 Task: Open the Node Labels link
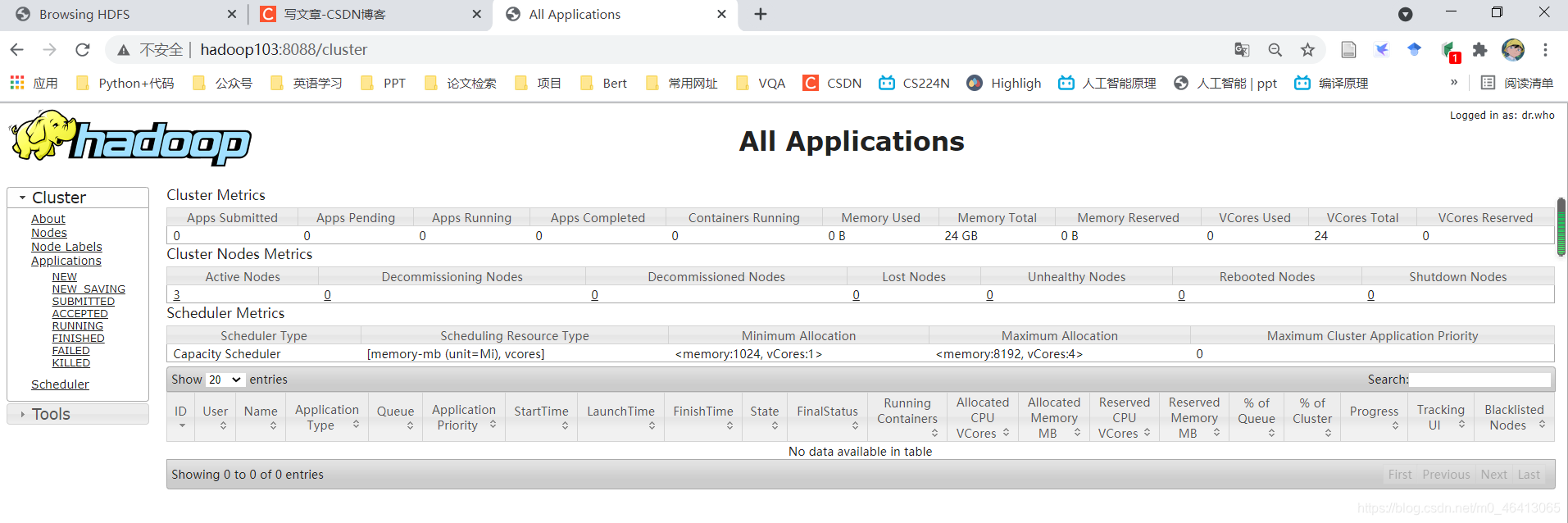pos(66,247)
